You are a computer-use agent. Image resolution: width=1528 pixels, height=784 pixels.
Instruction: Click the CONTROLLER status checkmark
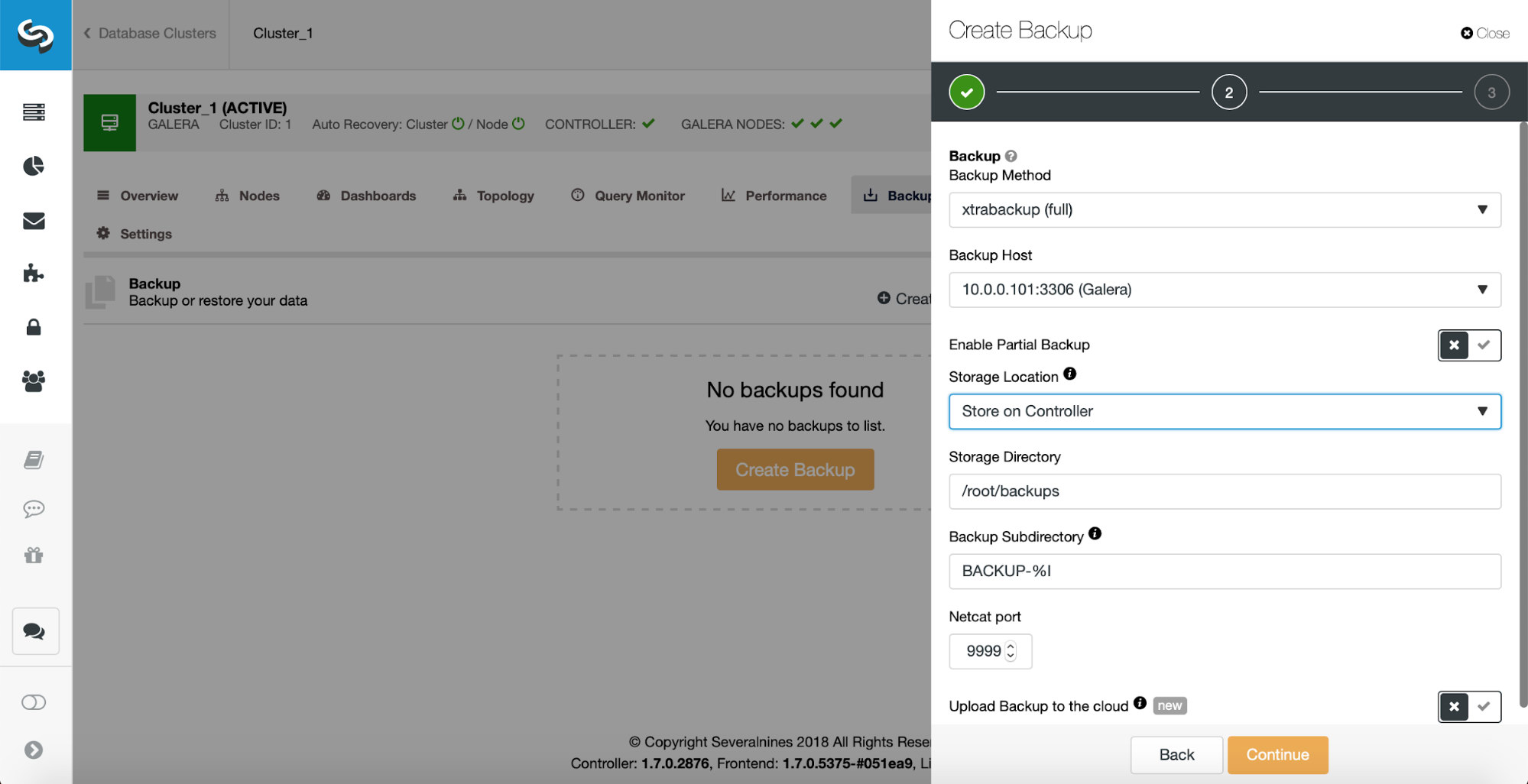click(x=648, y=124)
